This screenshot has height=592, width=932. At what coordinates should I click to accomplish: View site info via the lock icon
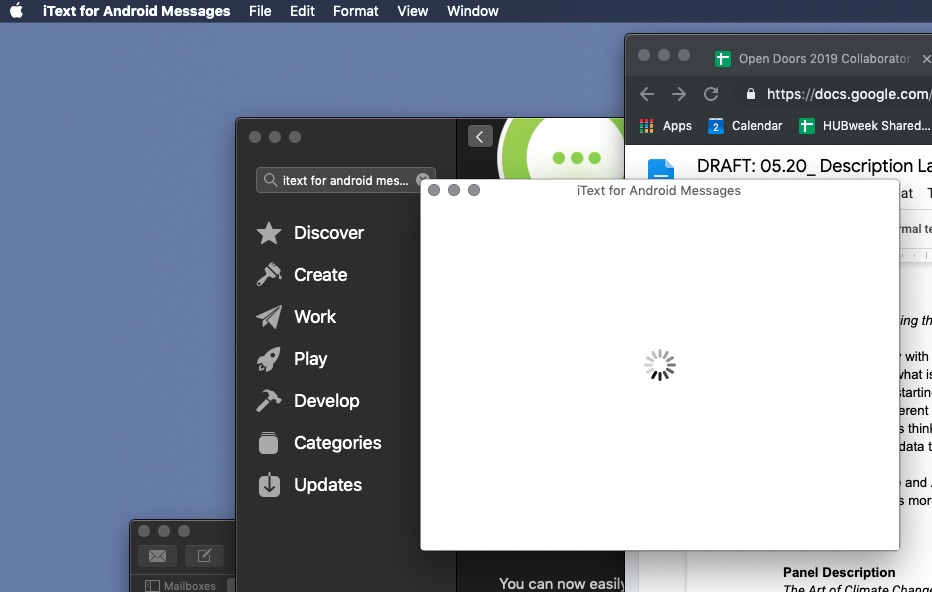point(751,94)
